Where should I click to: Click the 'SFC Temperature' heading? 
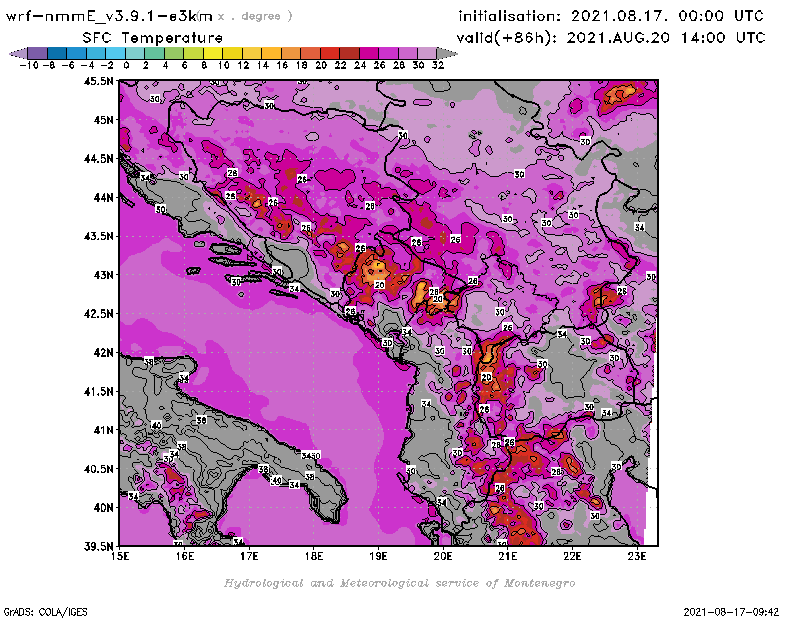pos(153,38)
